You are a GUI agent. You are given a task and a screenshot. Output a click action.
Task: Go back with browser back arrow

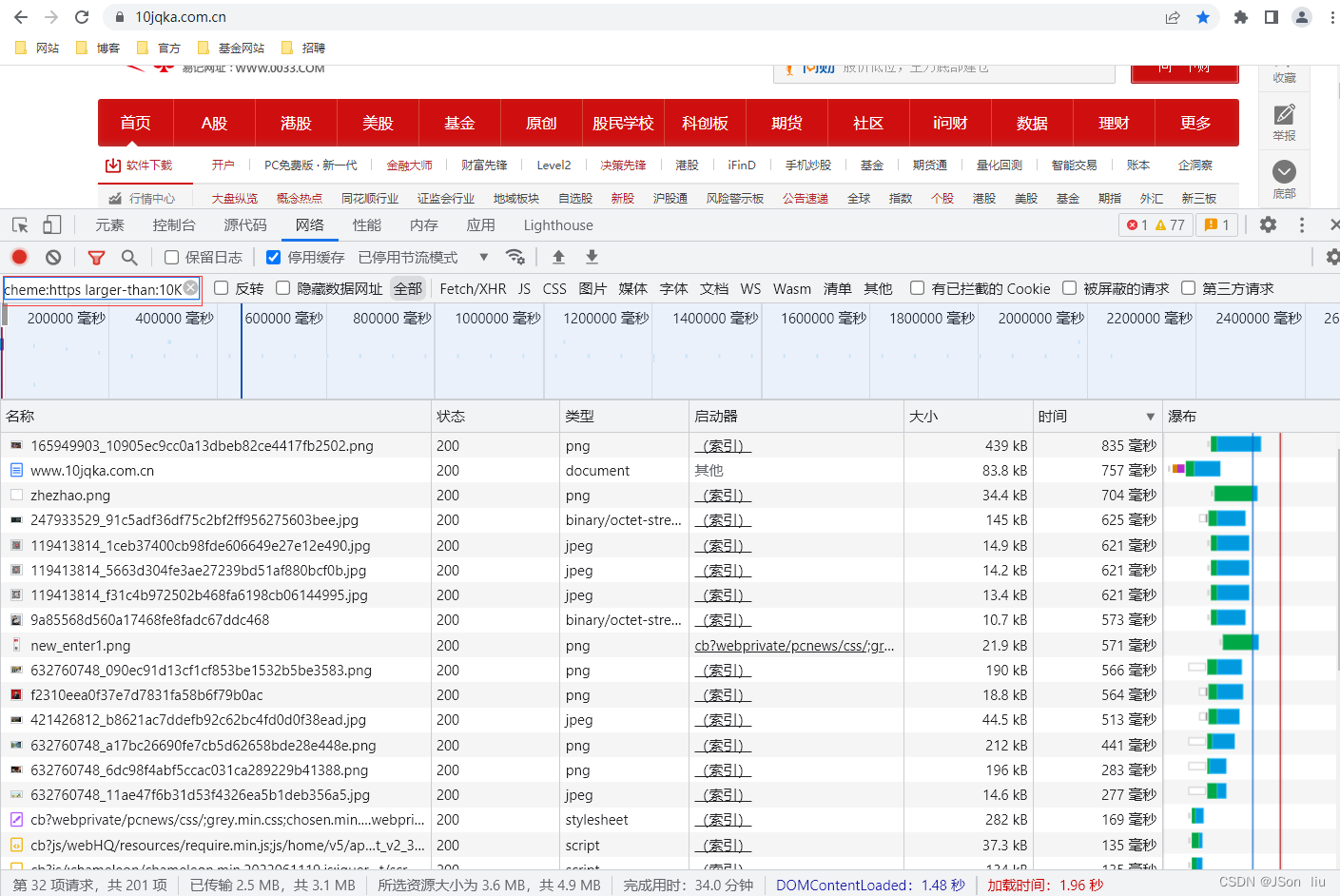[x=21, y=17]
